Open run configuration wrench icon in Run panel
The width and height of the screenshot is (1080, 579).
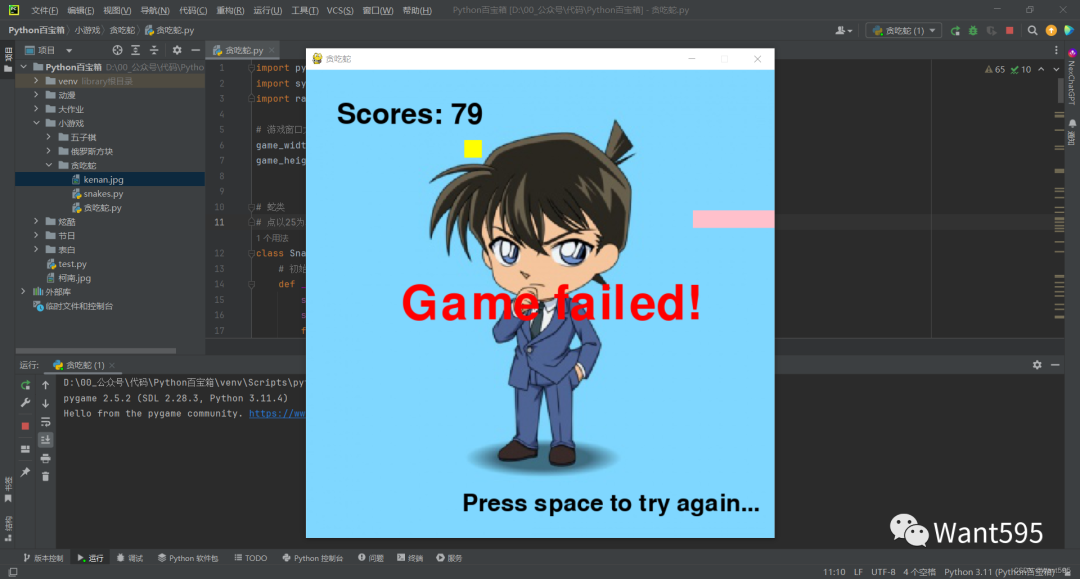pyautogui.click(x=25, y=403)
